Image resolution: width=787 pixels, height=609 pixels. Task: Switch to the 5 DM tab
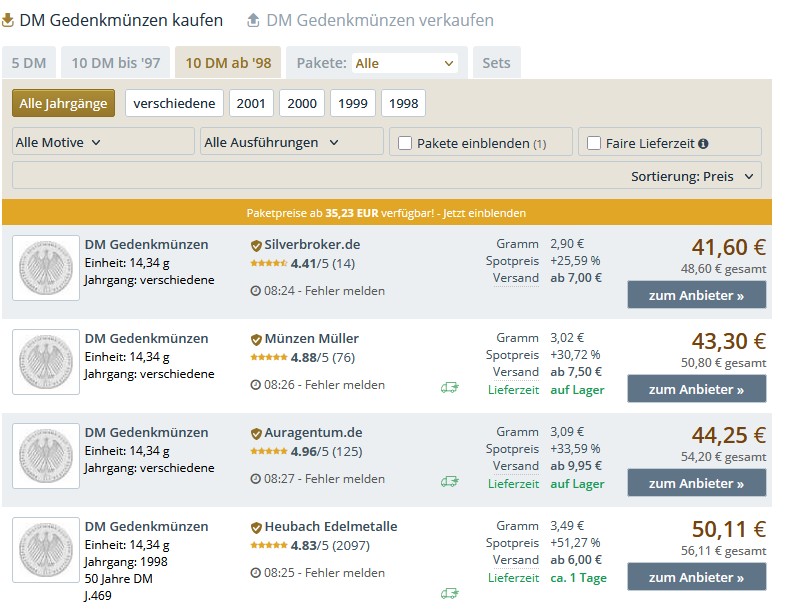click(x=29, y=63)
